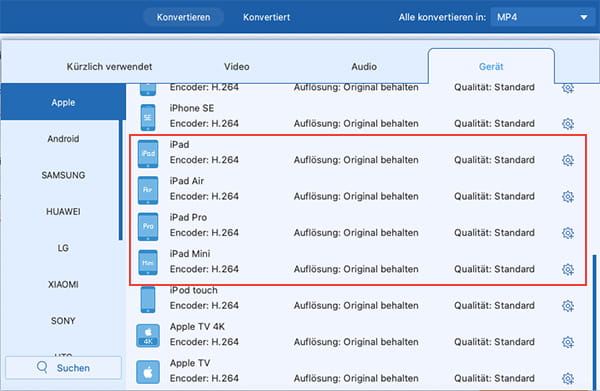Click Auflösung: Original behalten in Apple TV 4K row
Image resolution: width=600 pixels, height=391 pixels.
pos(356,342)
